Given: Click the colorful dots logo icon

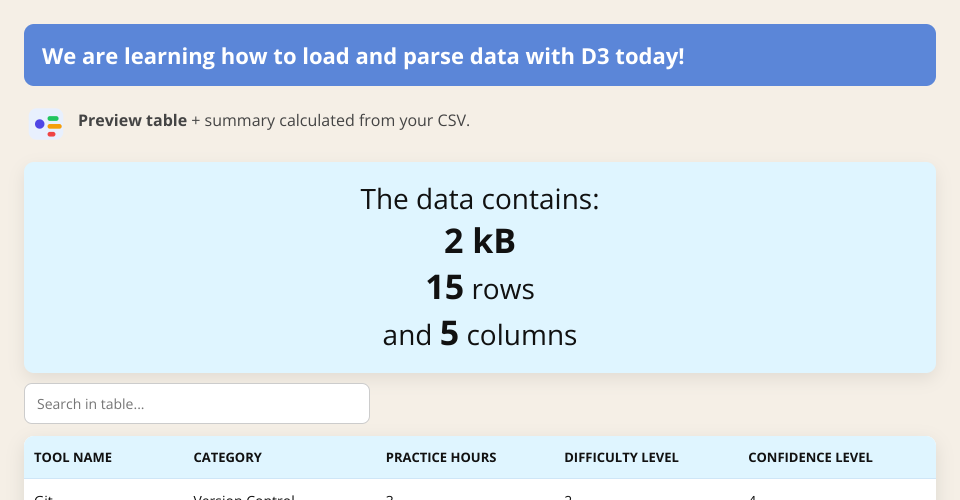Looking at the screenshot, I should coord(48,124).
